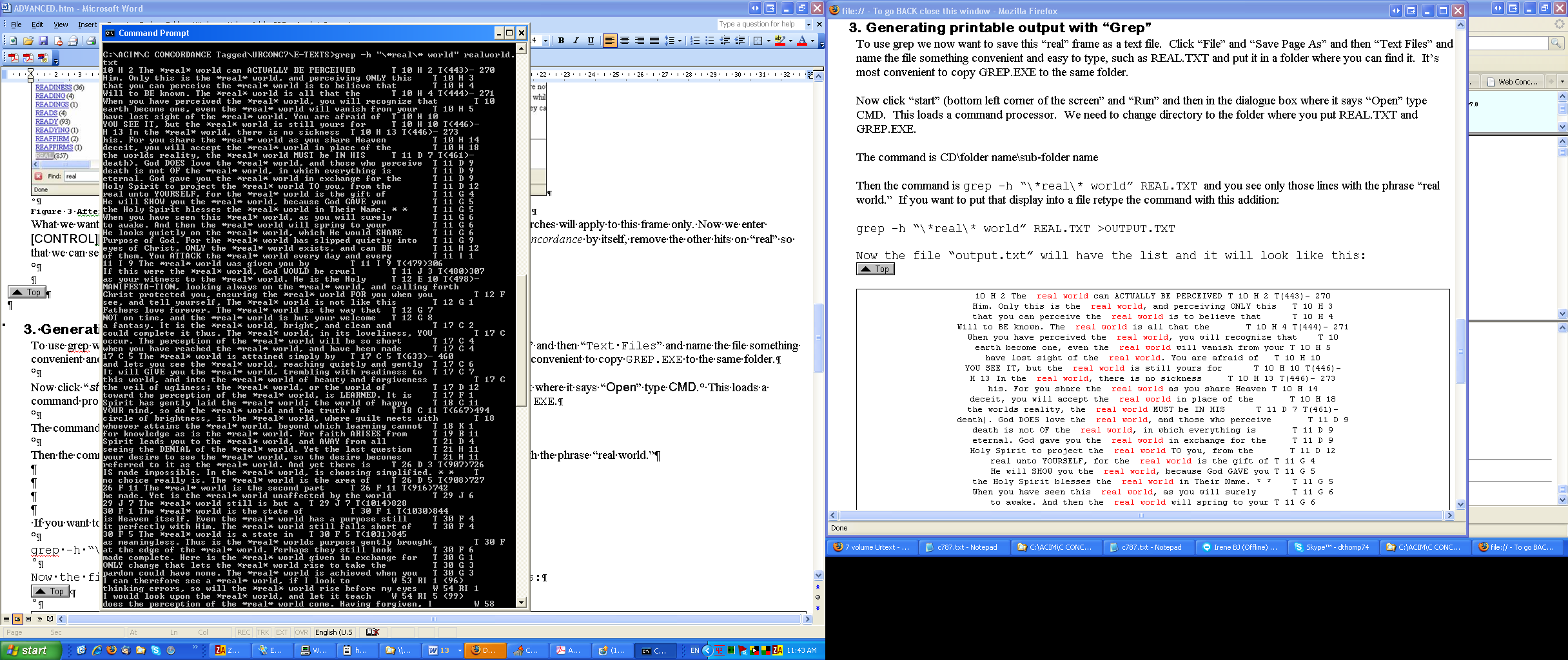Click the Bold formatting button

[x=561, y=41]
